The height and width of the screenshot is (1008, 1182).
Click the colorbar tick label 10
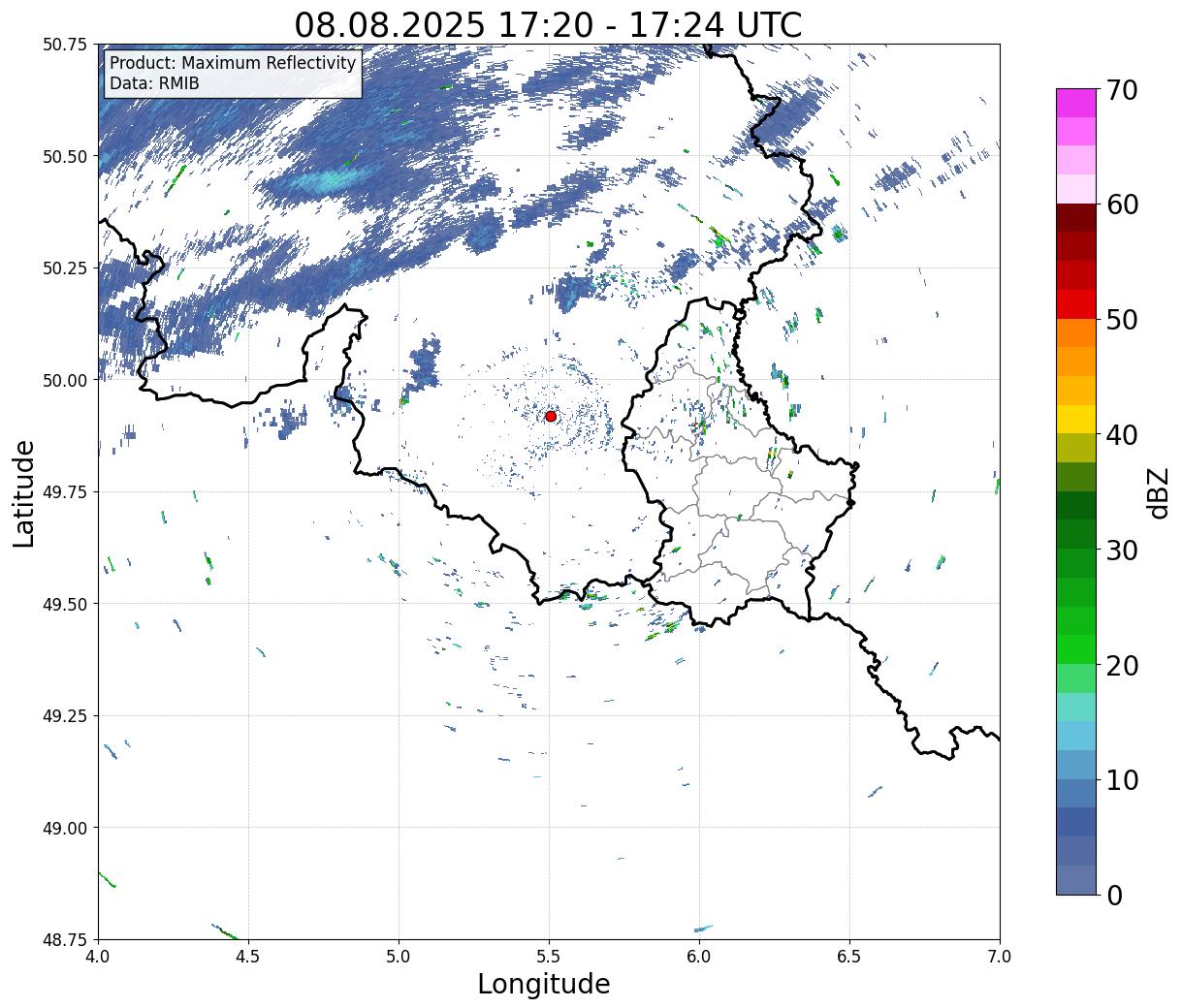click(x=1122, y=780)
